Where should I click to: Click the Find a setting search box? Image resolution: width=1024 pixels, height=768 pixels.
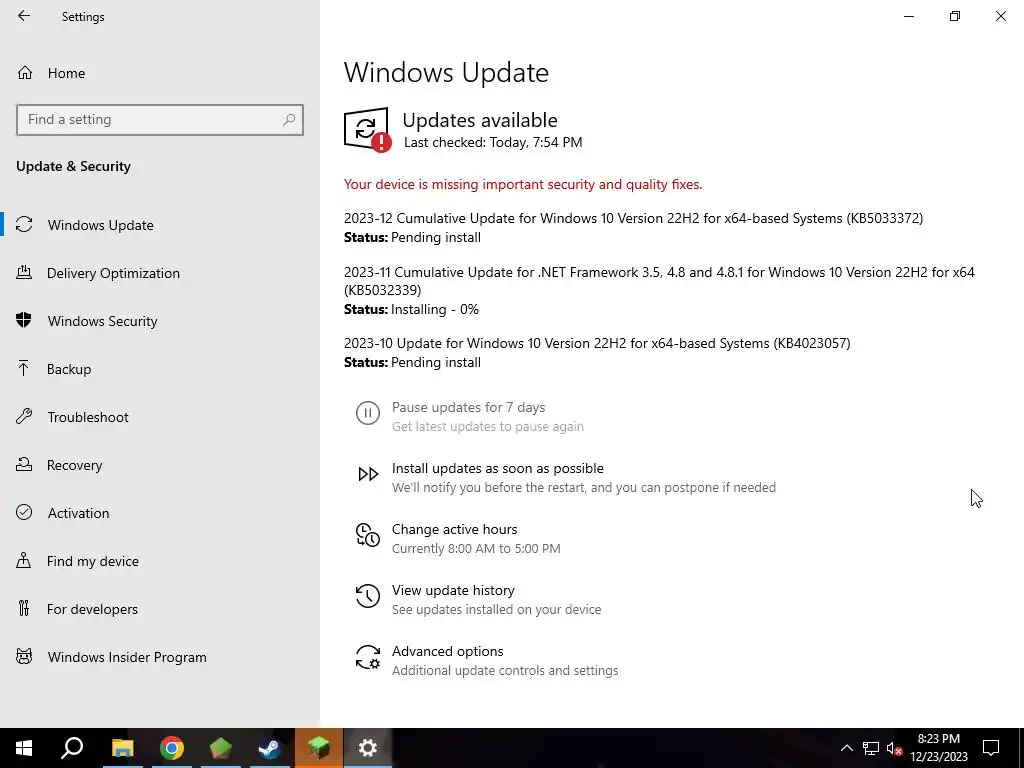pyautogui.click(x=160, y=120)
